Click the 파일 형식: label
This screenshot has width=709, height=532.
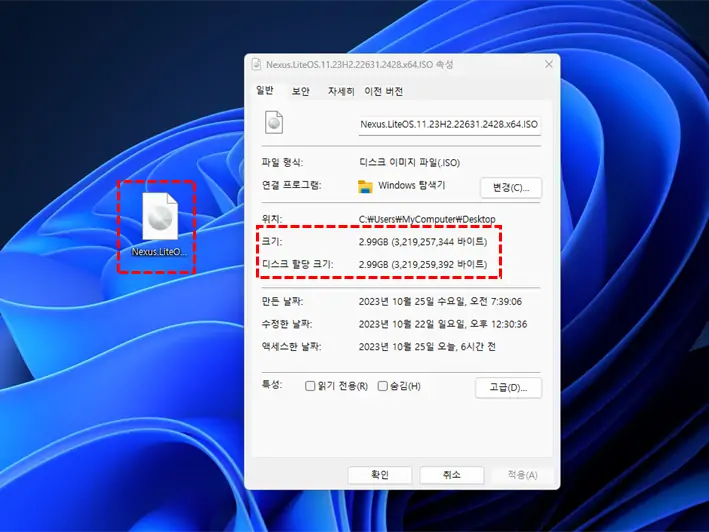(x=282, y=162)
